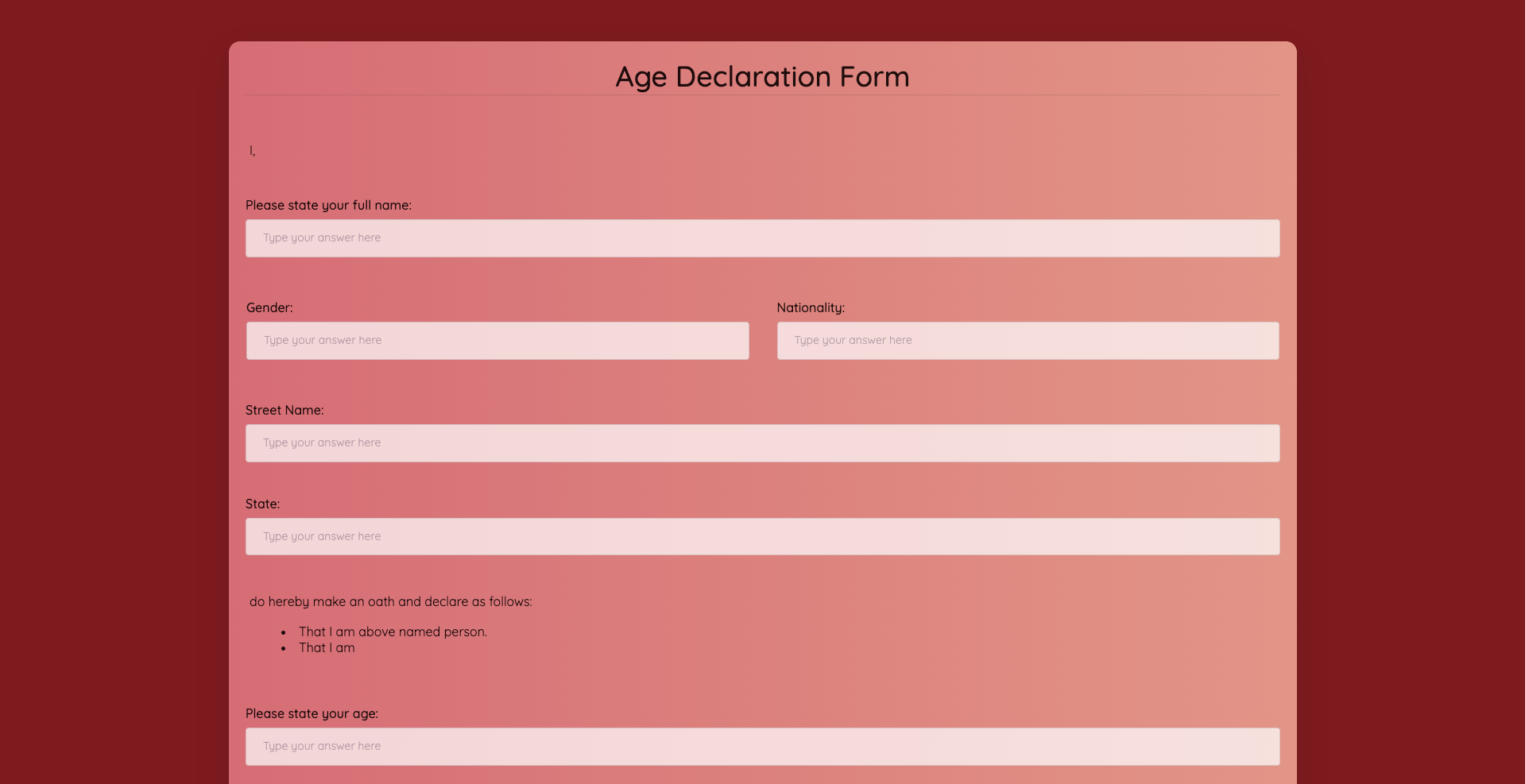Screen dimensions: 1525x784
Task: Click the Age Declaration Form title
Action: (761, 76)
